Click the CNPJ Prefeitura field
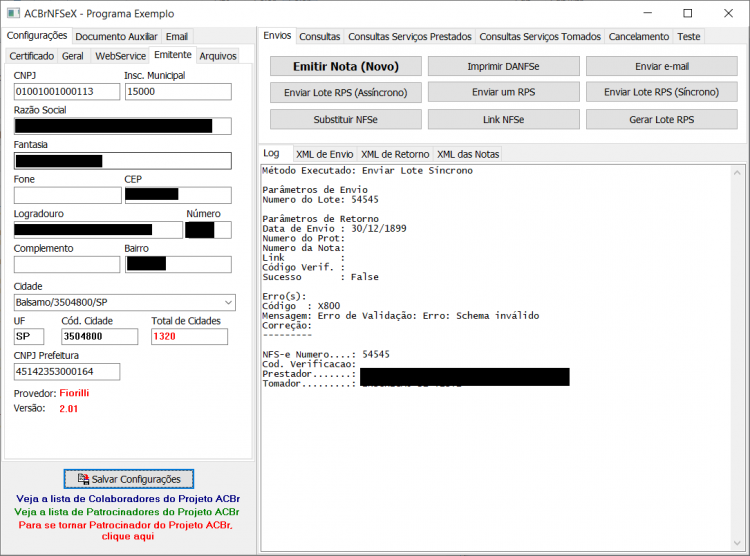 click(67, 372)
